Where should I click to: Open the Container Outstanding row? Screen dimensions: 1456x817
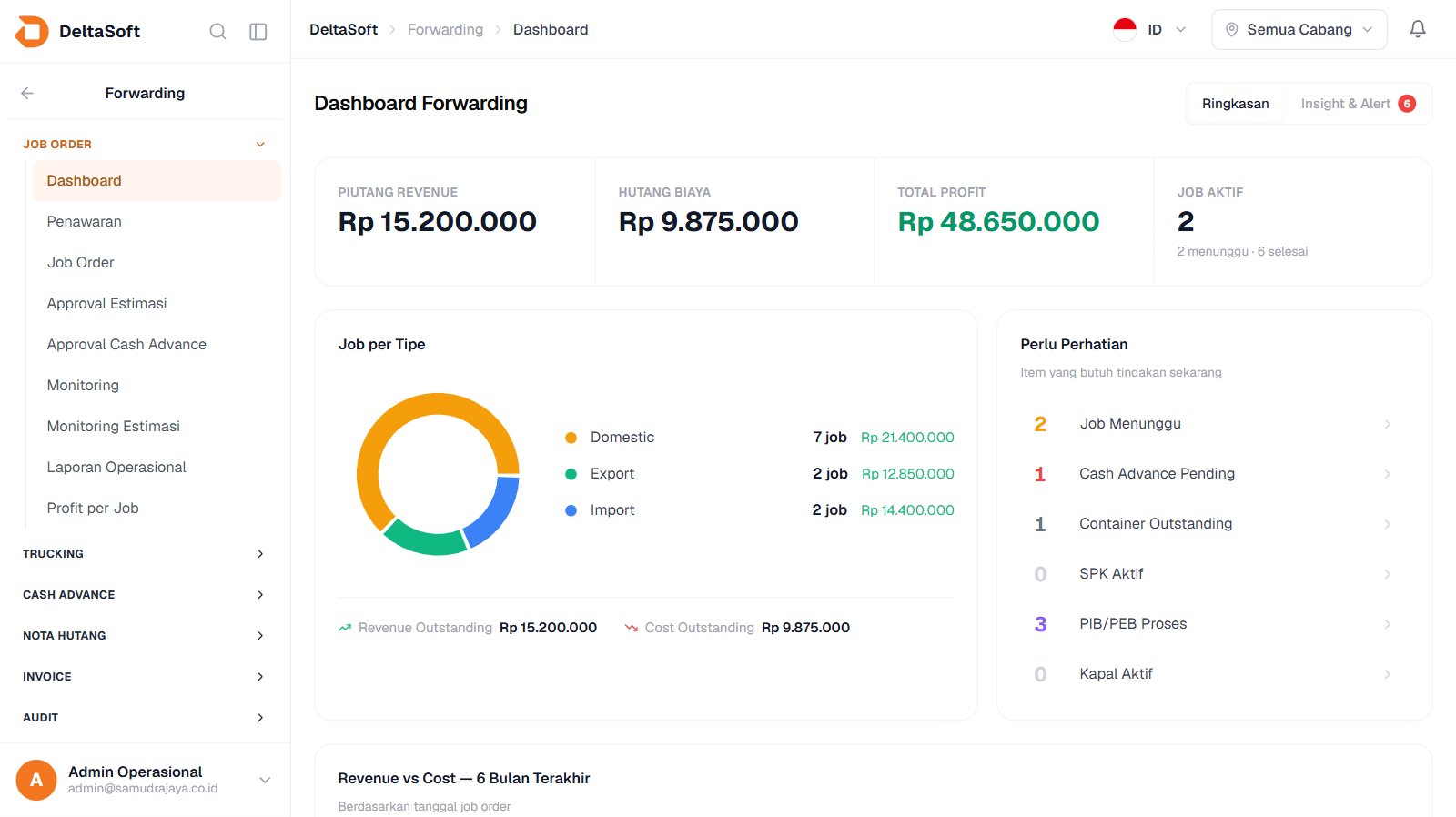[1214, 524]
